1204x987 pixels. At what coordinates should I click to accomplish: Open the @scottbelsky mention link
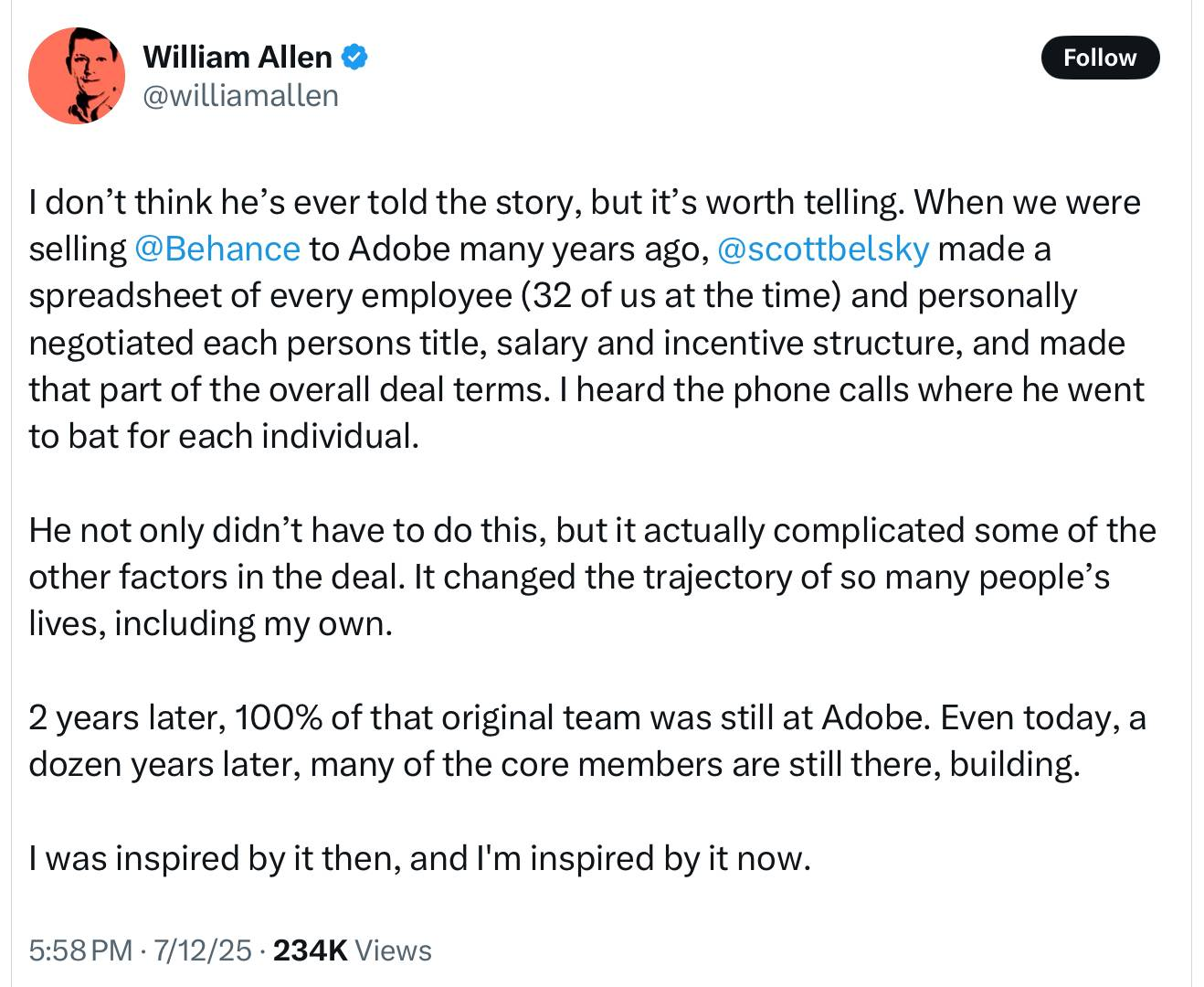[x=823, y=249]
